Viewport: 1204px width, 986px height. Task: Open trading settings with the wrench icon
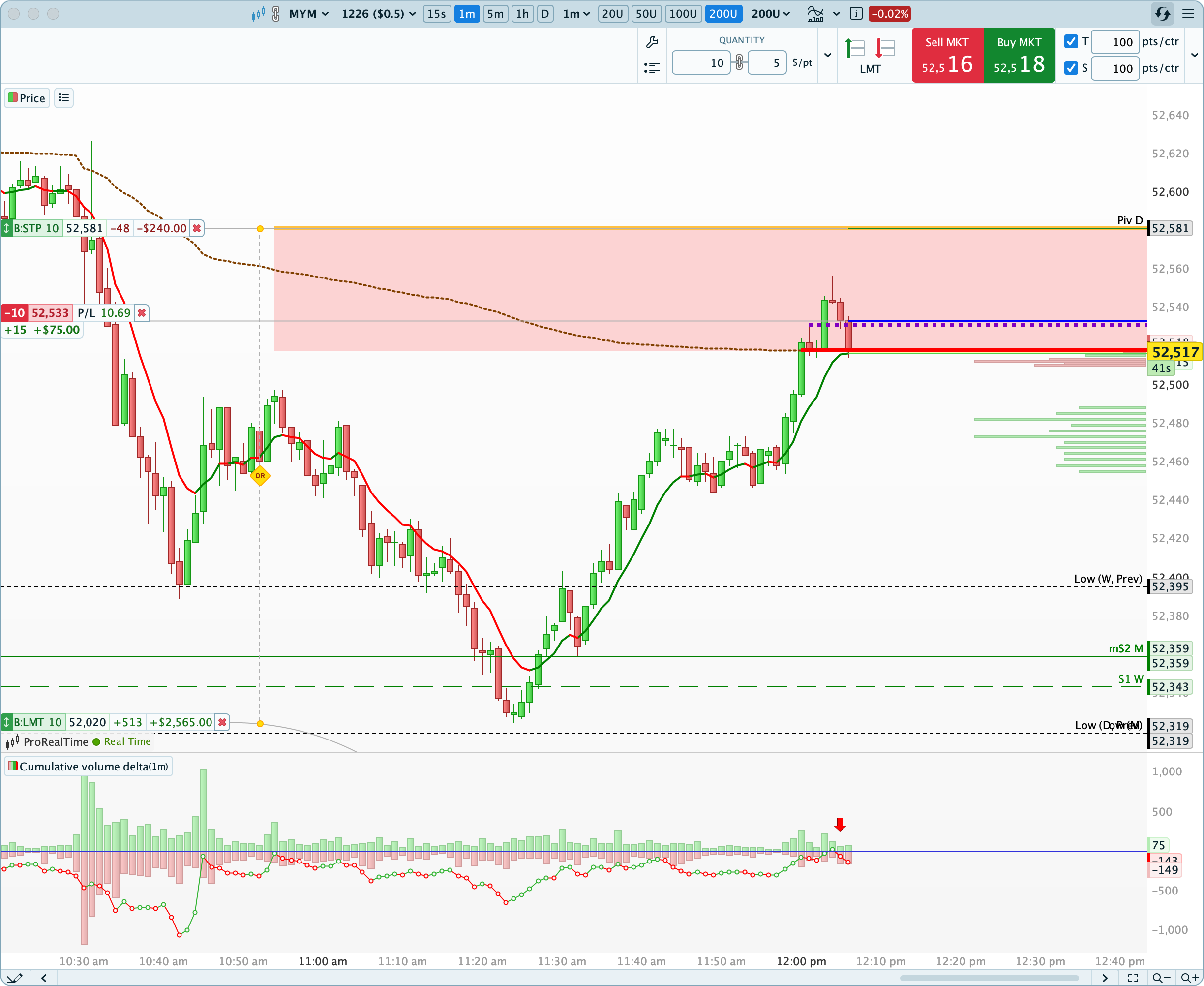coord(652,42)
